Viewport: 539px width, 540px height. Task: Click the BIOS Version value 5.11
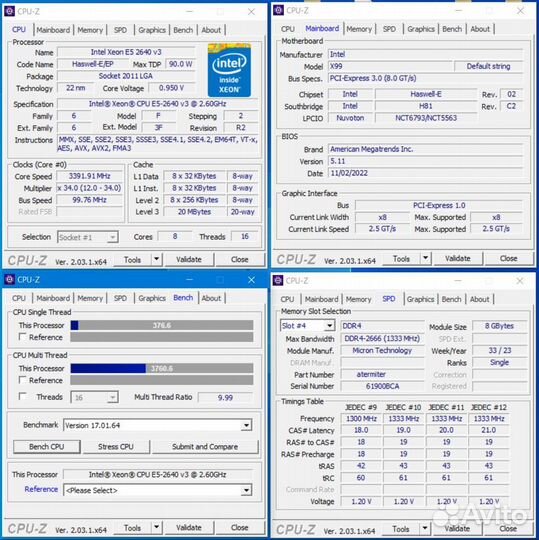pos(425,161)
